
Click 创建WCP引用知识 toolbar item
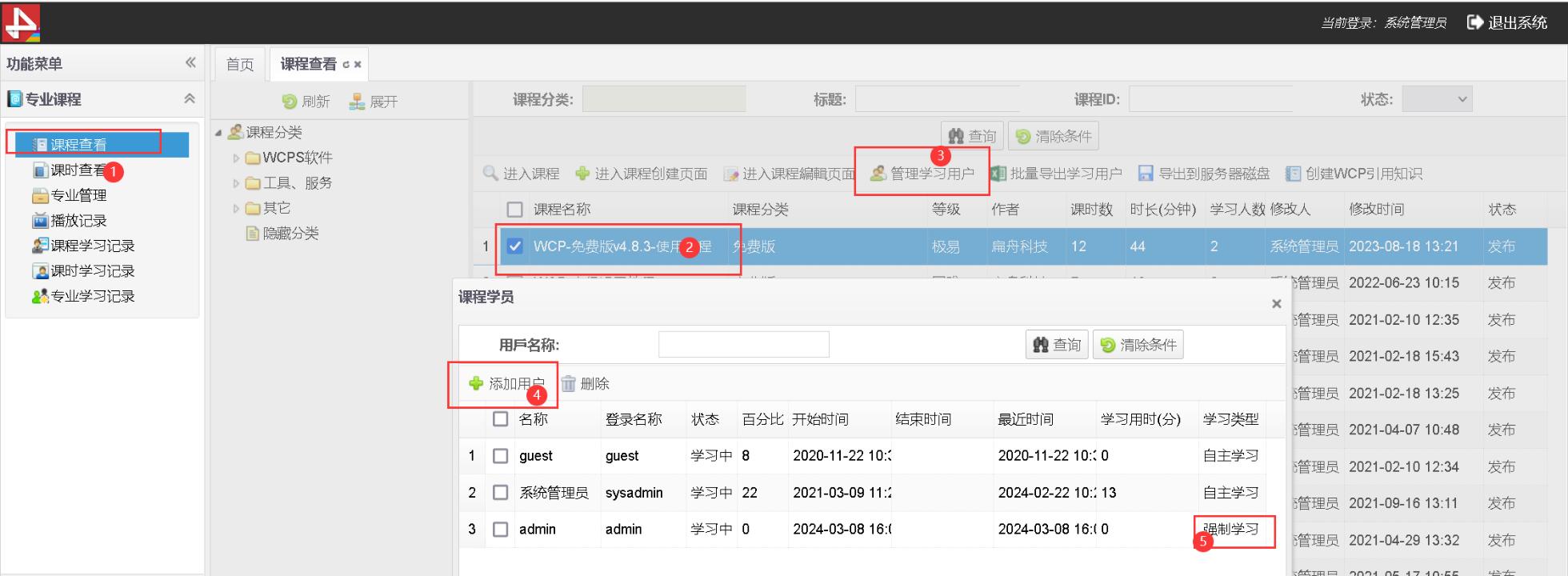pyautogui.click(x=1354, y=174)
